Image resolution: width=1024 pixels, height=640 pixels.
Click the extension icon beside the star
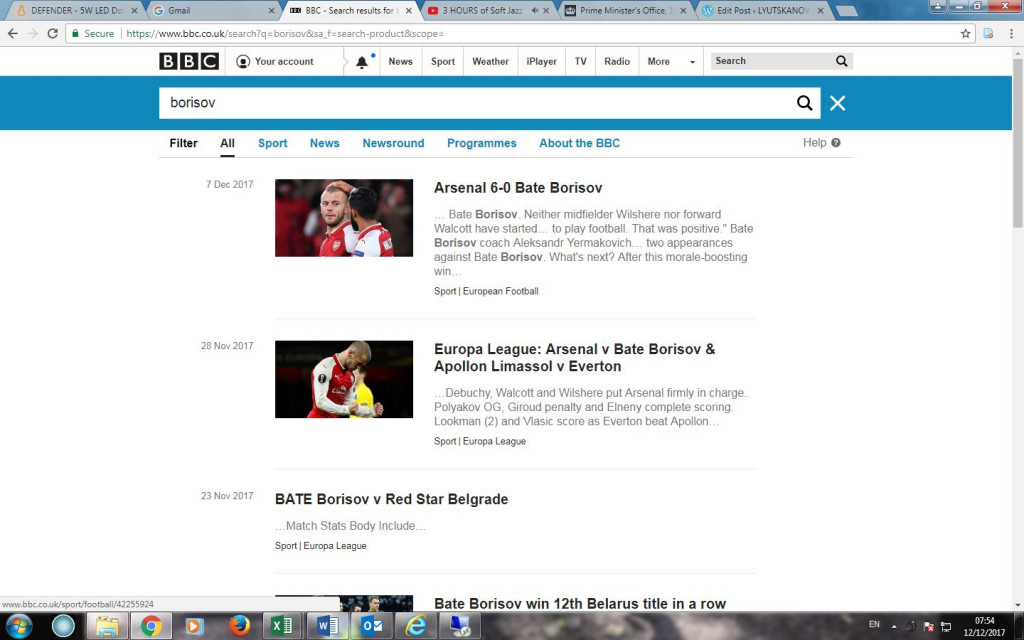(x=988, y=33)
